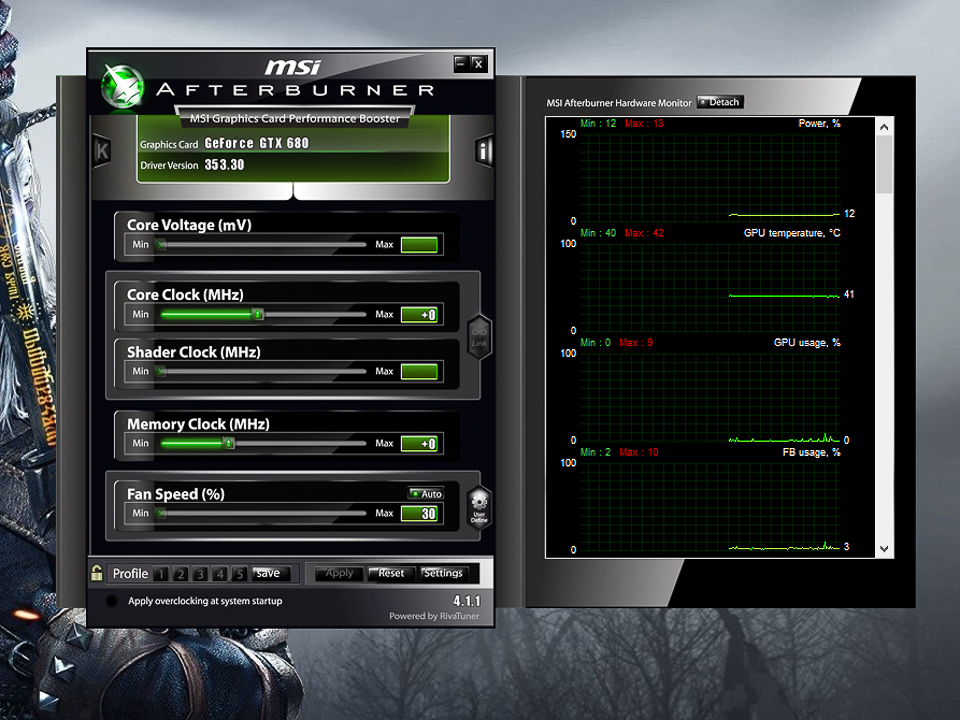The width and height of the screenshot is (960, 720).
Task: Select profile slot 4
Action: tap(220, 574)
